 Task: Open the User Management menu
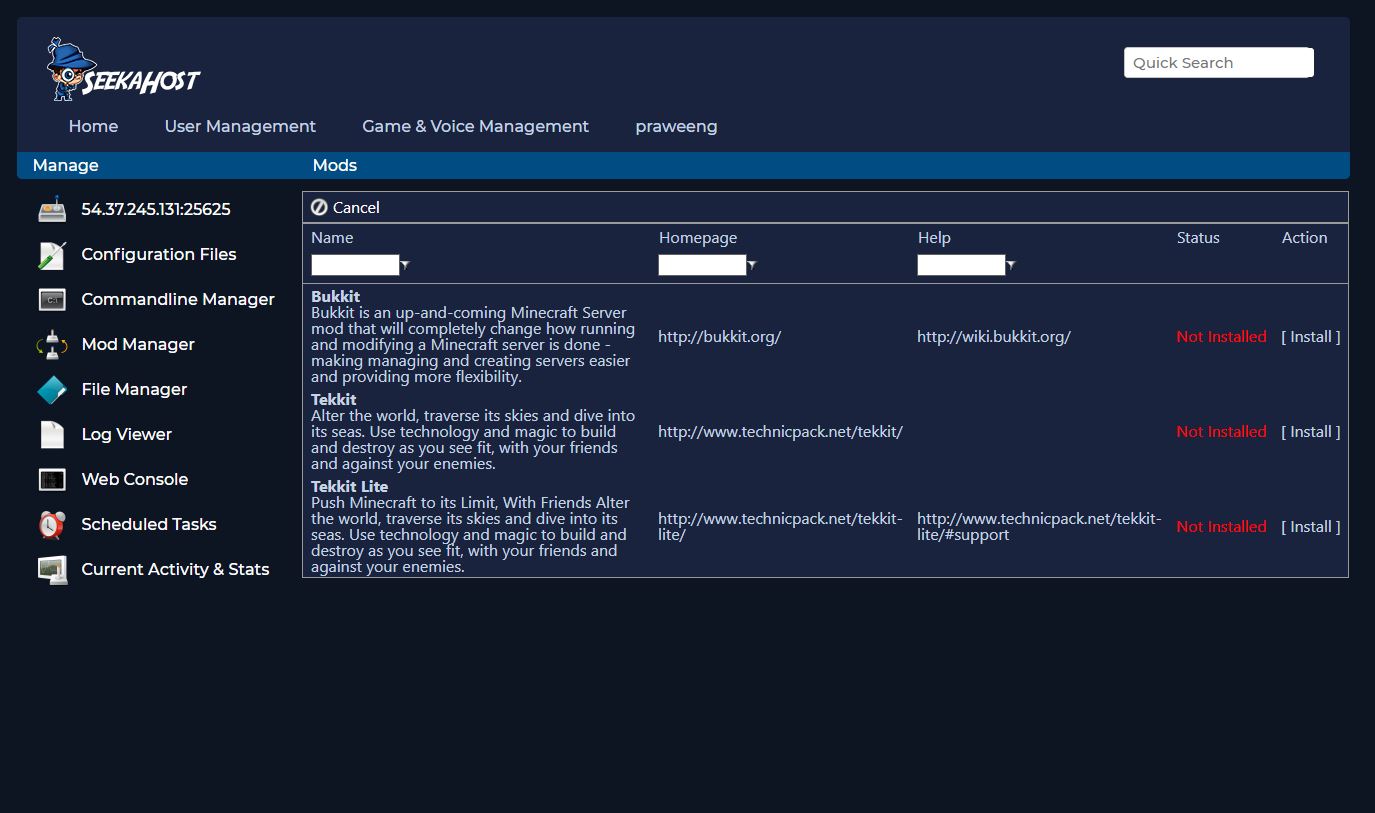coord(240,126)
